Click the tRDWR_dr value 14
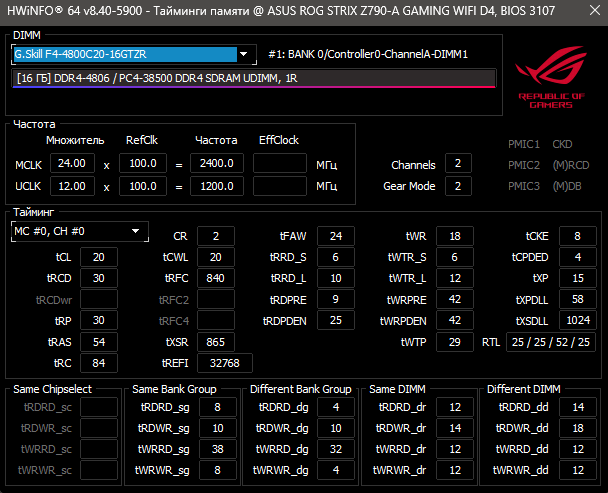 pos(455,428)
